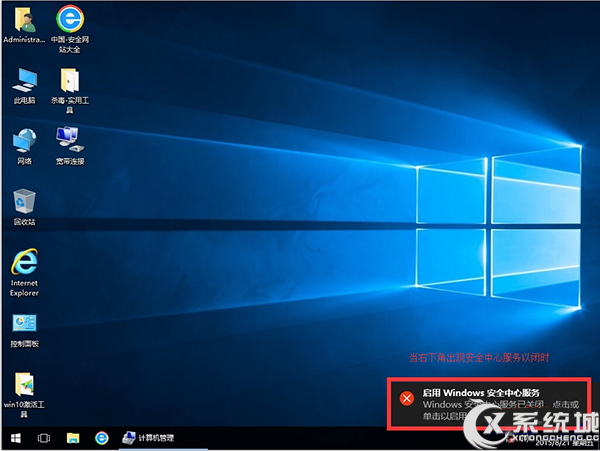
Task: Launch the browser pinned to the taskbar
Action: coord(101,438)
